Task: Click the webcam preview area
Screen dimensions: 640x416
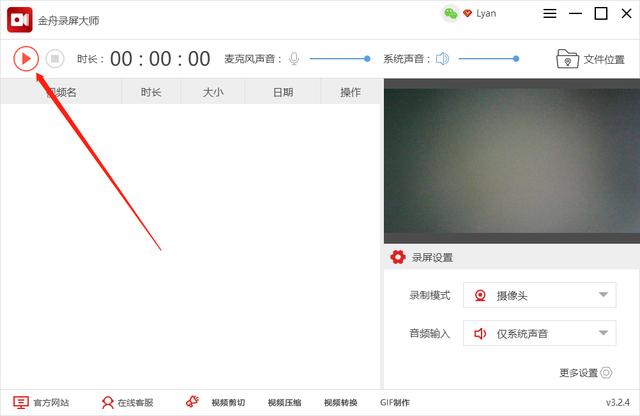Action: pyautogui.click(x=511, y=160)
